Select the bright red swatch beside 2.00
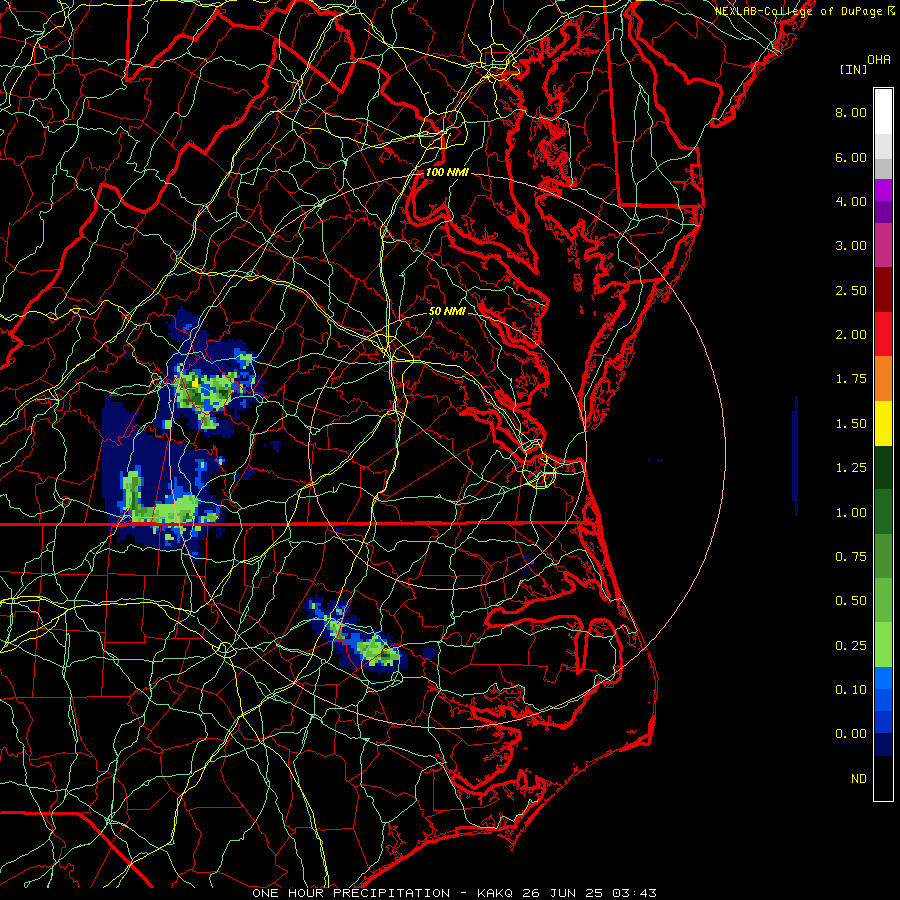 [x=883, y=334]
